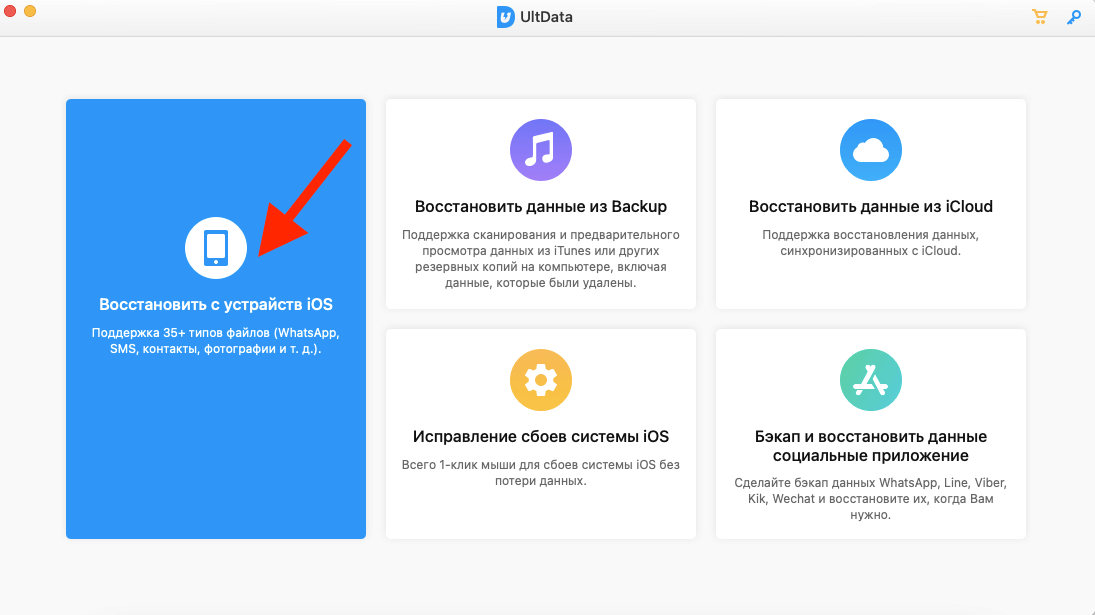Click the key registration icon
This screenshot has height=615, width=1095.
[1074, 17]
